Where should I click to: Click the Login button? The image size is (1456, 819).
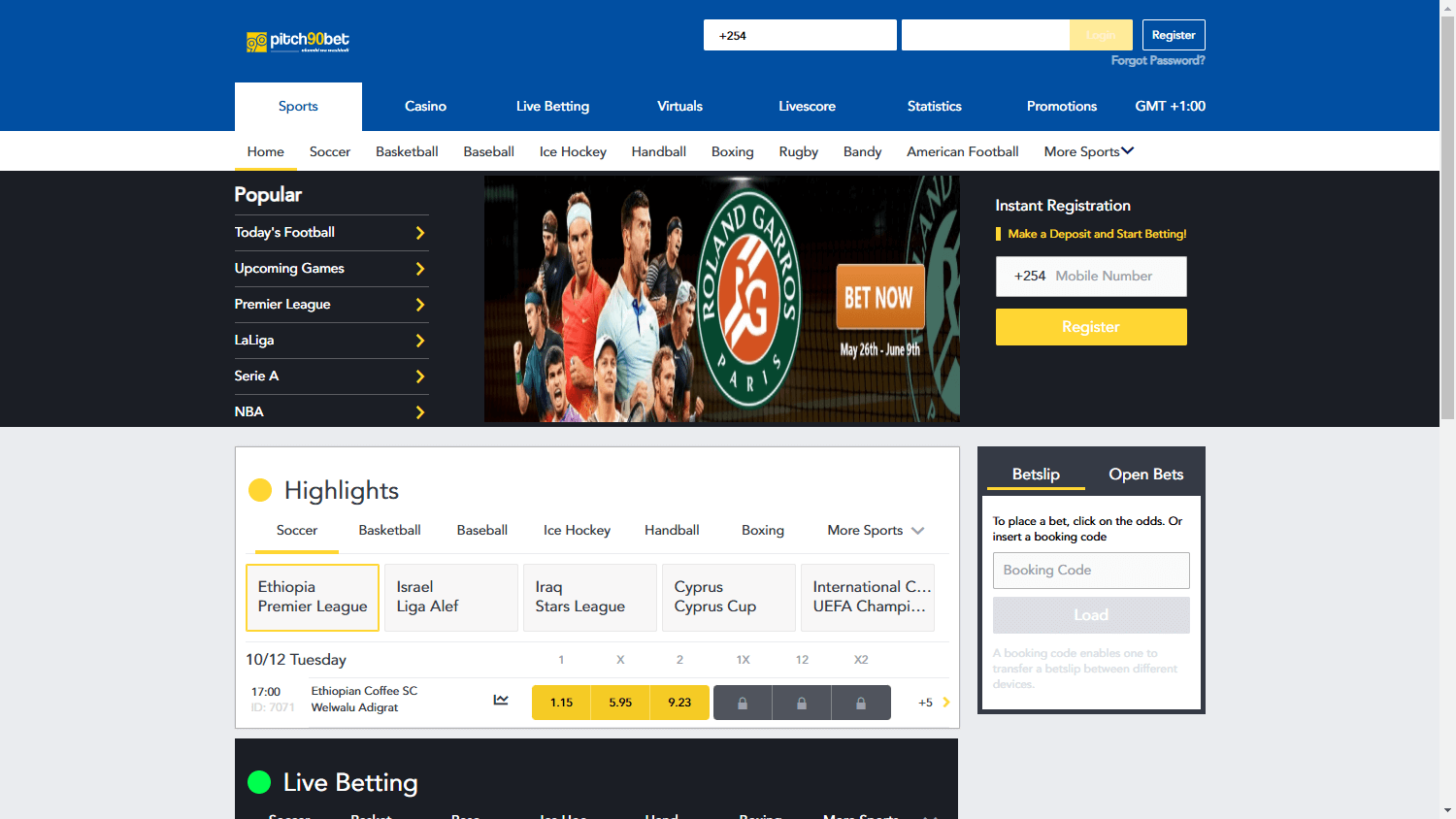[x=1101, y=35]
